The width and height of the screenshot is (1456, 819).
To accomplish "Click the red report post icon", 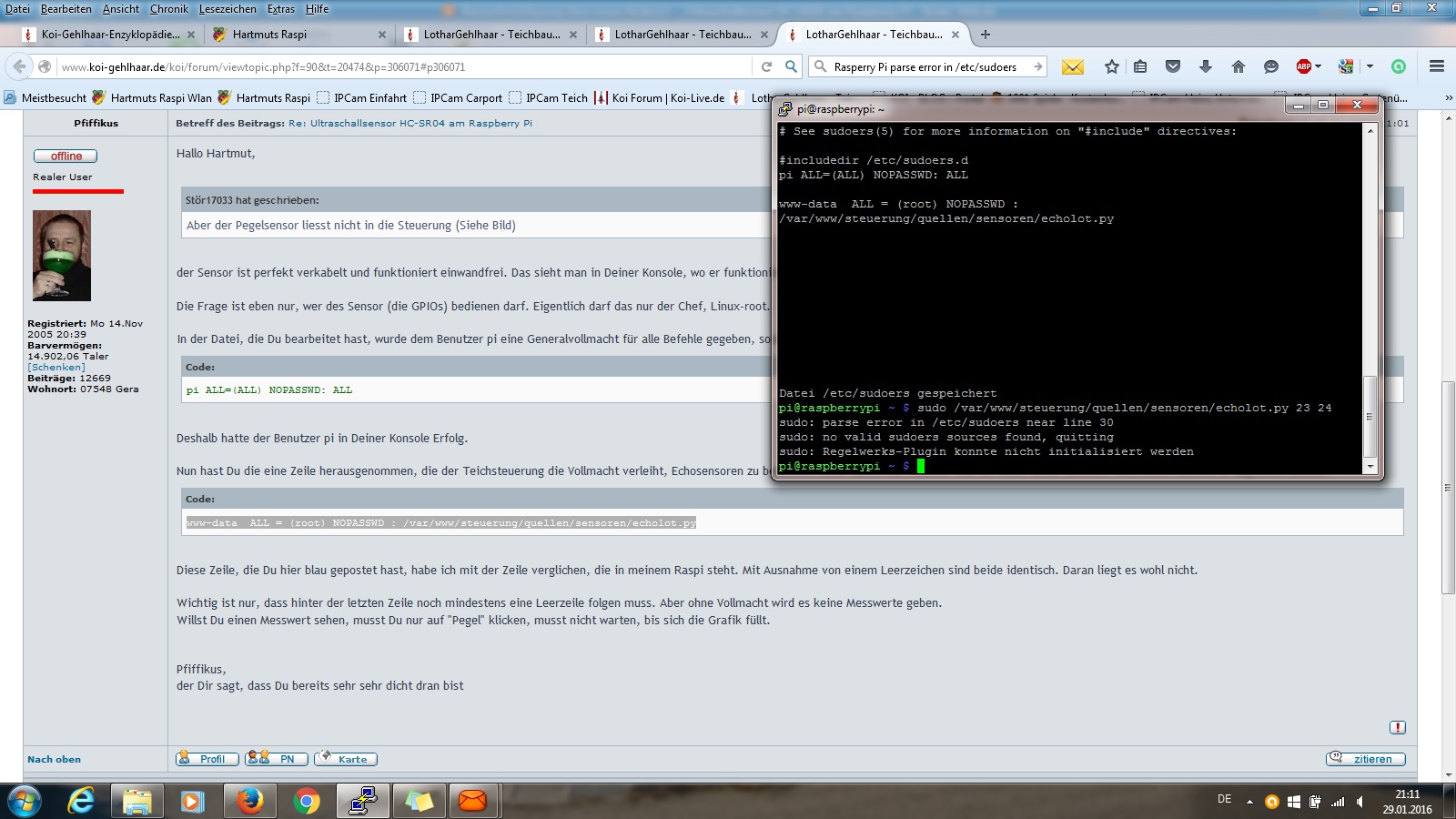I will point(1398,727).
